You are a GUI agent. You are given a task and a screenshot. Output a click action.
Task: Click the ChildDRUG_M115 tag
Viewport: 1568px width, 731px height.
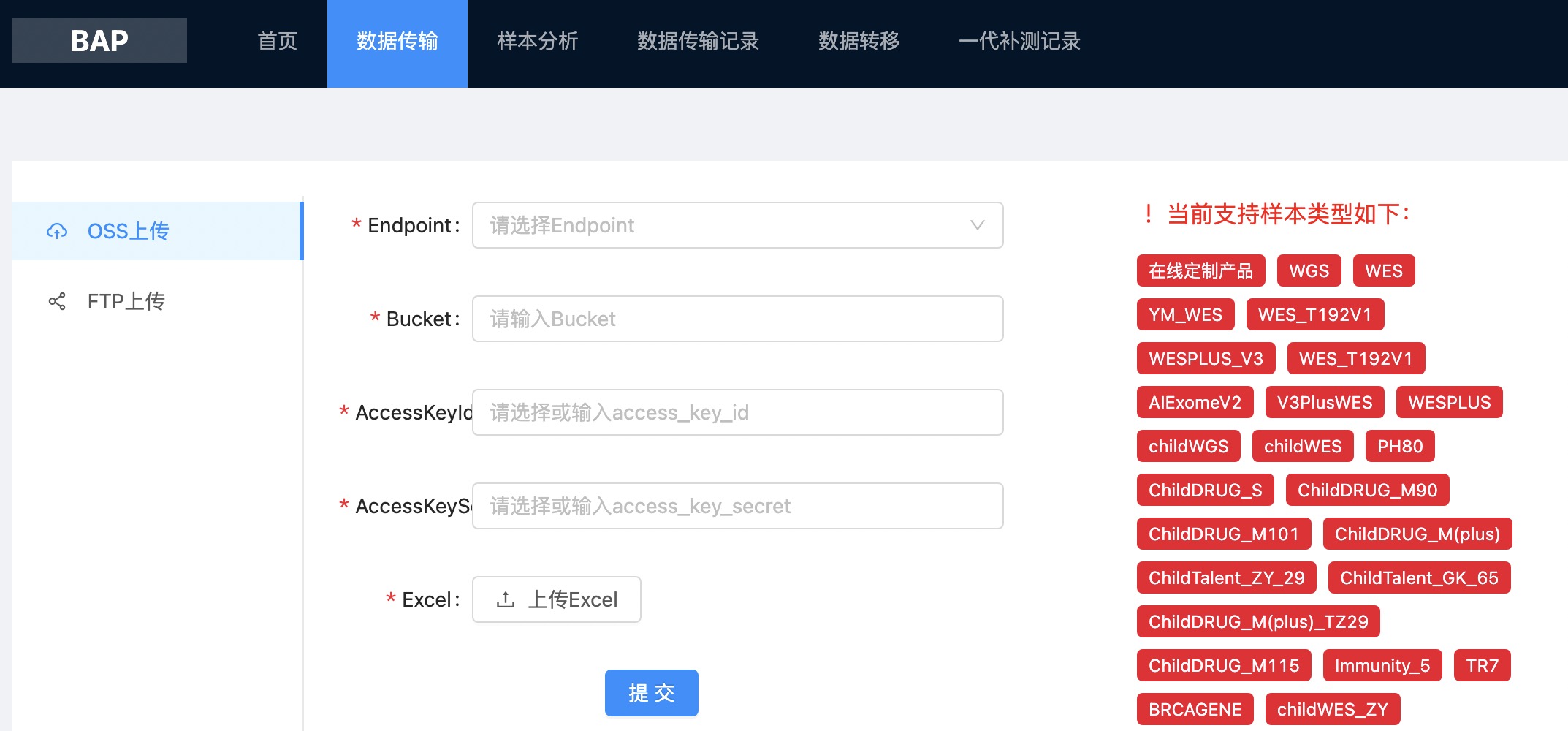[1224, 665]
